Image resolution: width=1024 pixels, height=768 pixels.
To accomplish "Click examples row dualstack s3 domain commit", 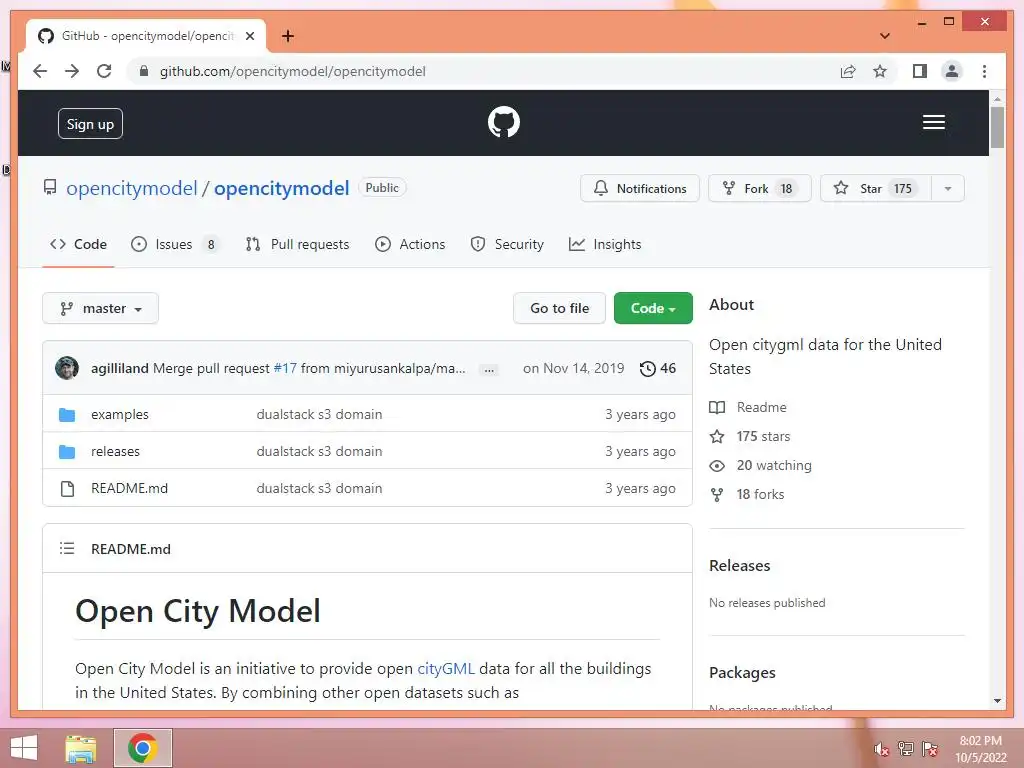I will (x=319, y=414).
